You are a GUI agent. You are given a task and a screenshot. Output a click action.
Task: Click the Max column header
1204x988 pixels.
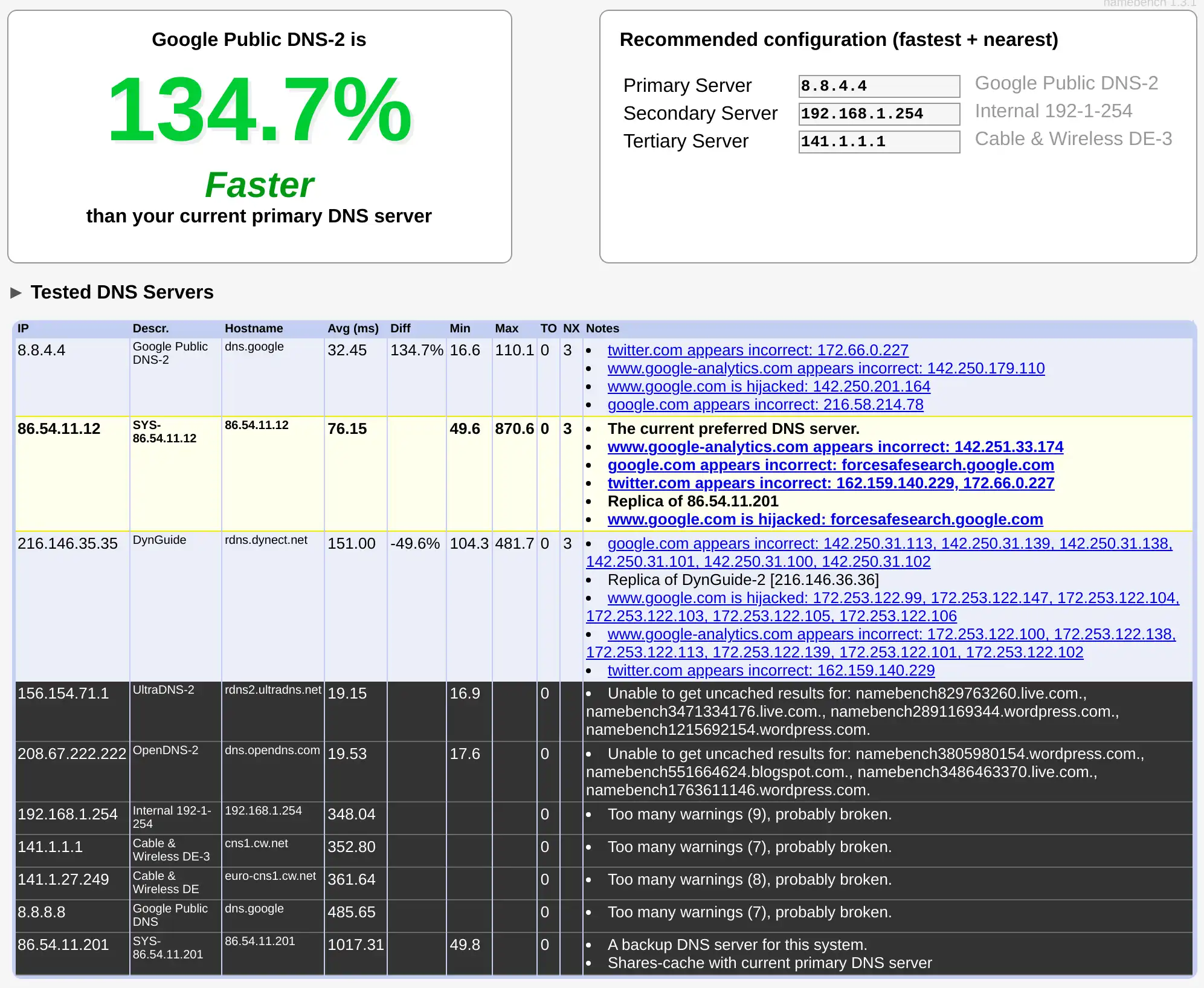pos(506,329)
